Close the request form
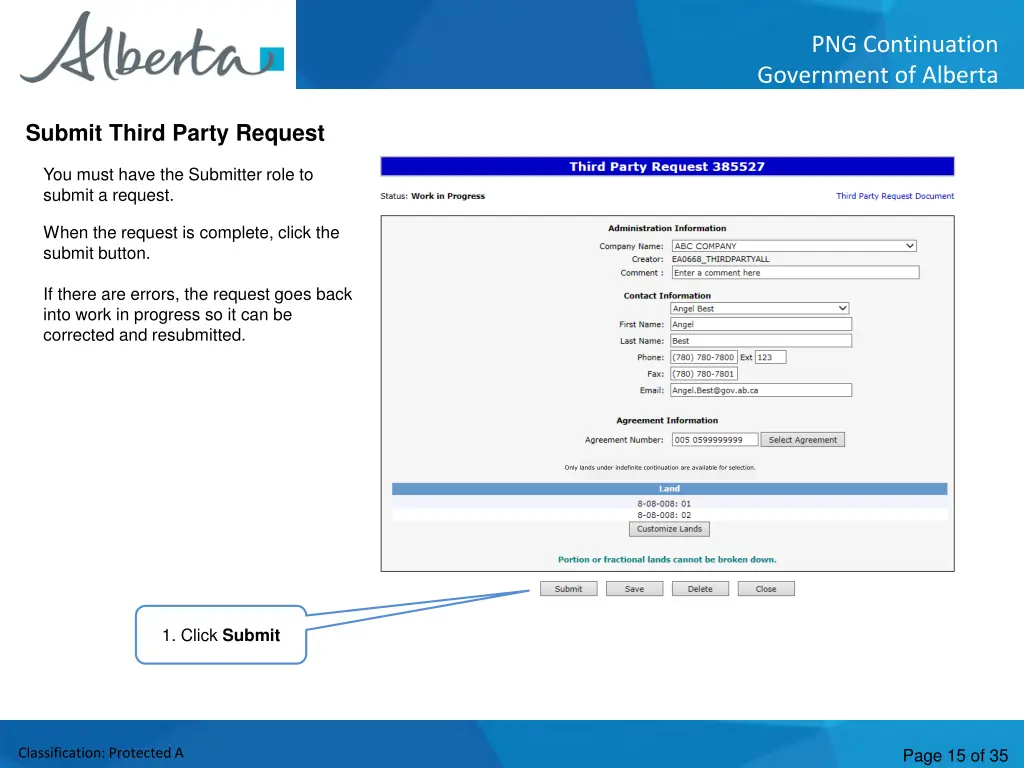The height and width of the screenshot is (768, 1024). [765, 589]
